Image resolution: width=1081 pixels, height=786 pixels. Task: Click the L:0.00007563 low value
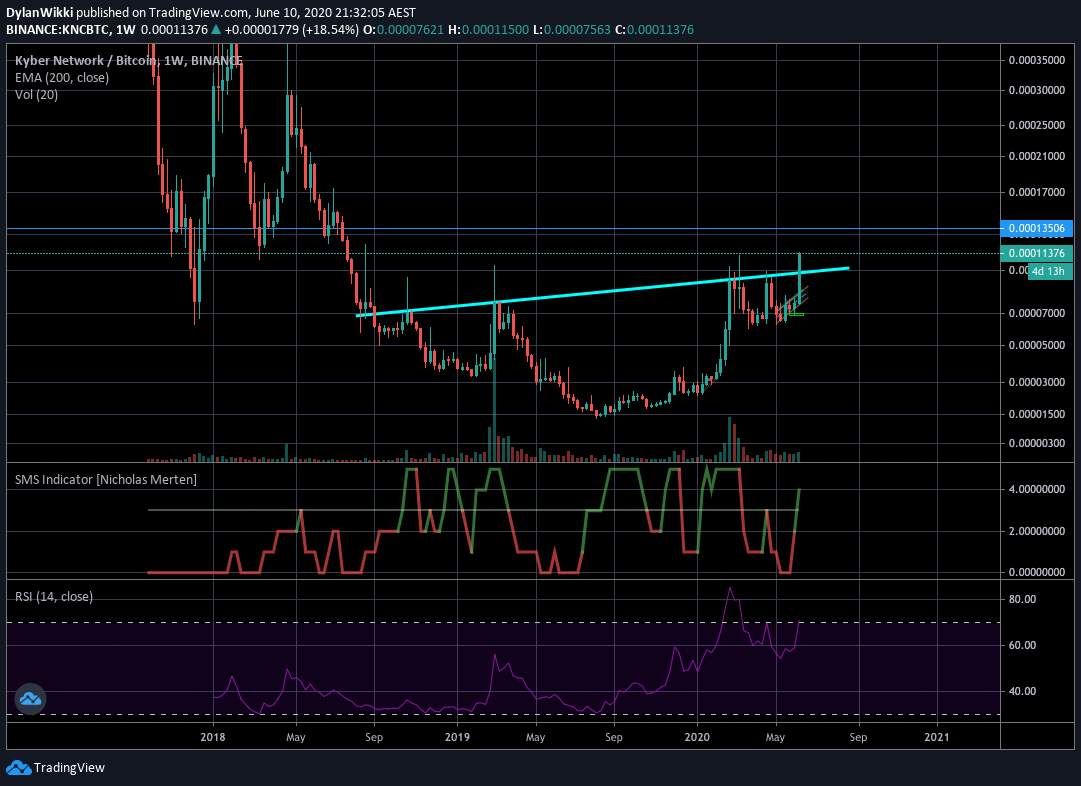[572, 30]
